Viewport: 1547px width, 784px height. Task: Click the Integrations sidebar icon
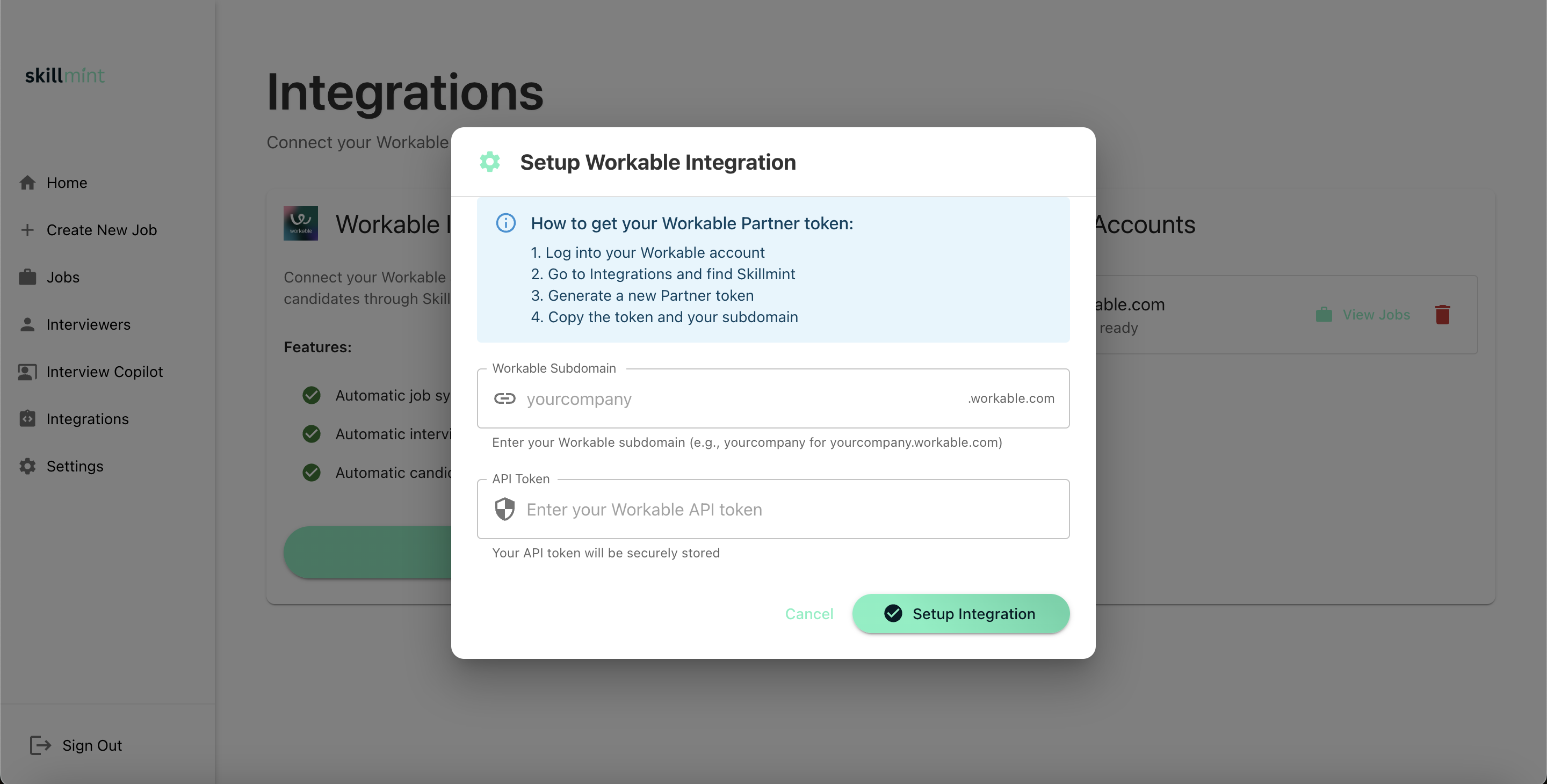click(x=27, y=418)
